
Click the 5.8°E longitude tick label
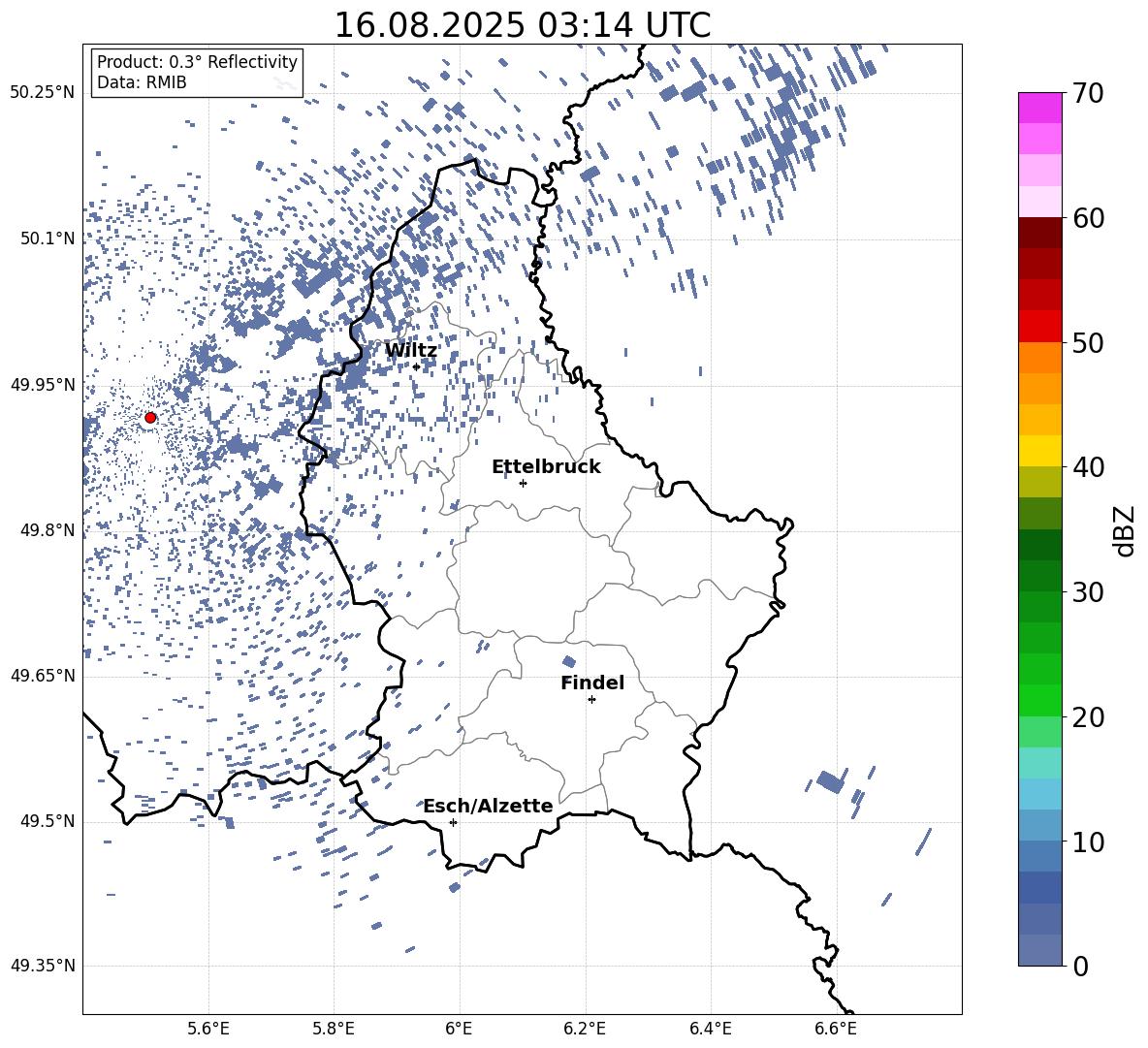[334, 1029]
